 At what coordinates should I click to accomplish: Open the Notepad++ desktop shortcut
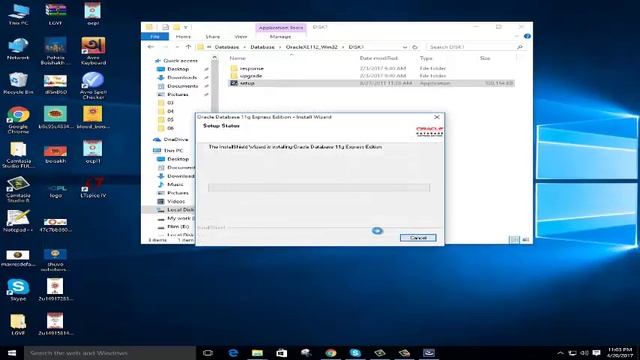point(18,221)
